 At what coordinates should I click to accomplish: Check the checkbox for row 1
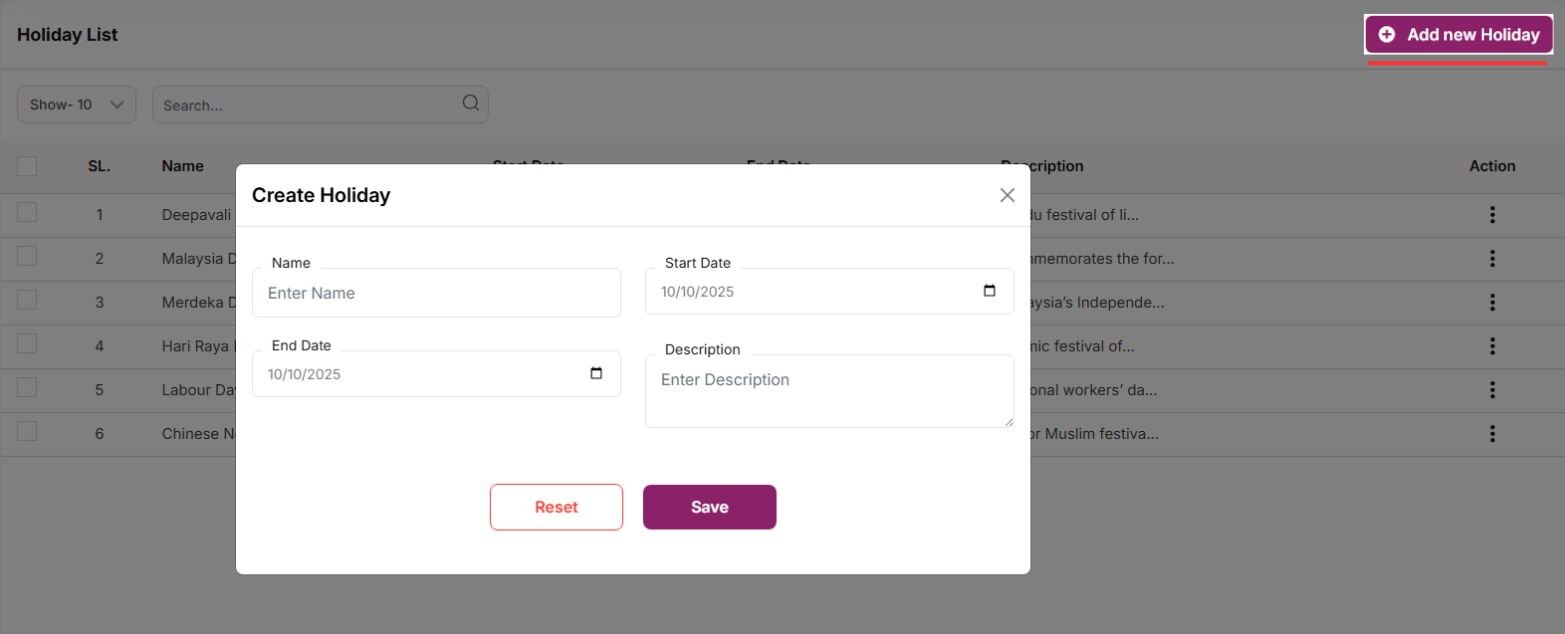click(27, 212)
